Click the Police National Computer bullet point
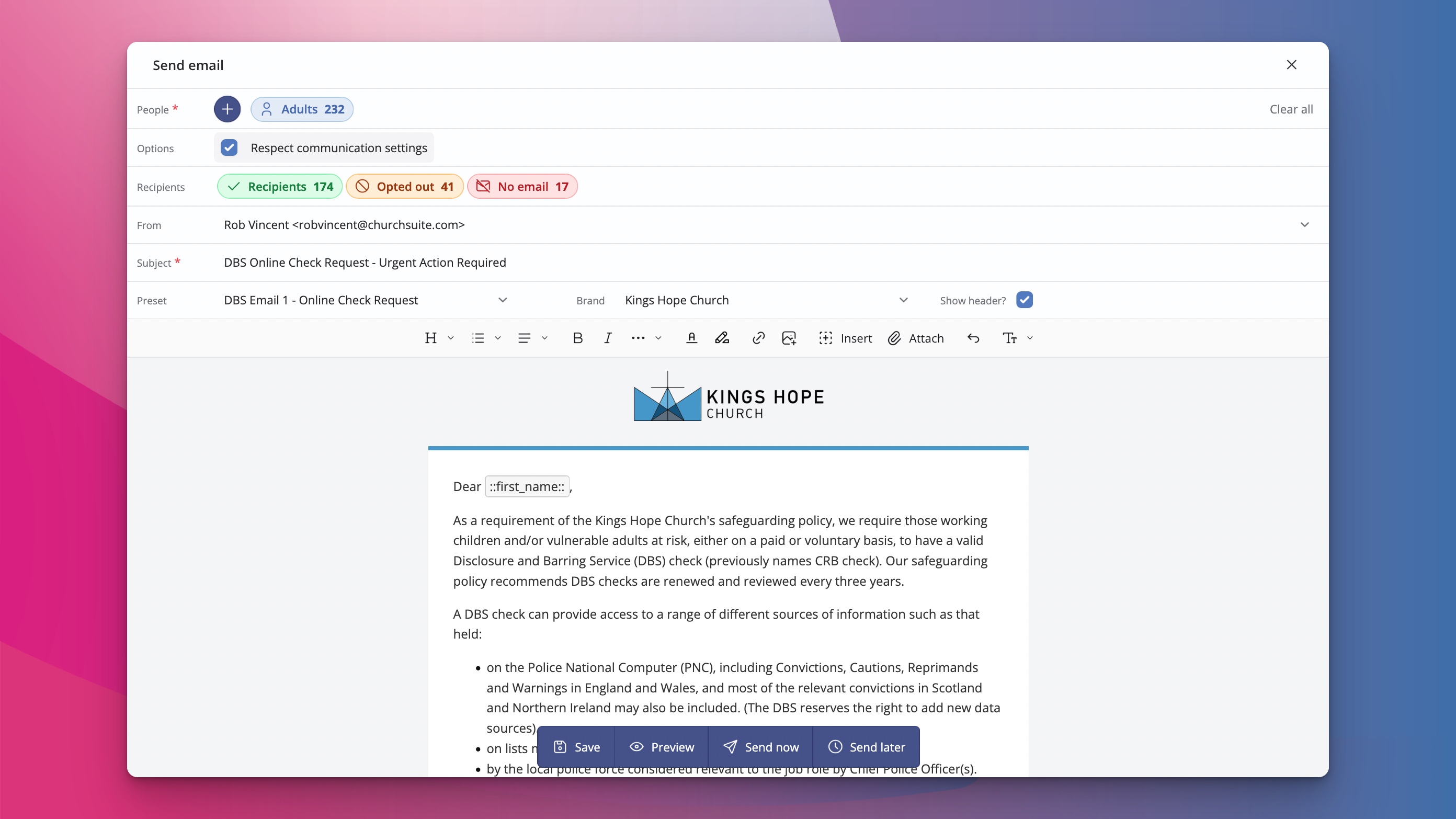This screenshot has width=1456, height=819. coord(743,698)
